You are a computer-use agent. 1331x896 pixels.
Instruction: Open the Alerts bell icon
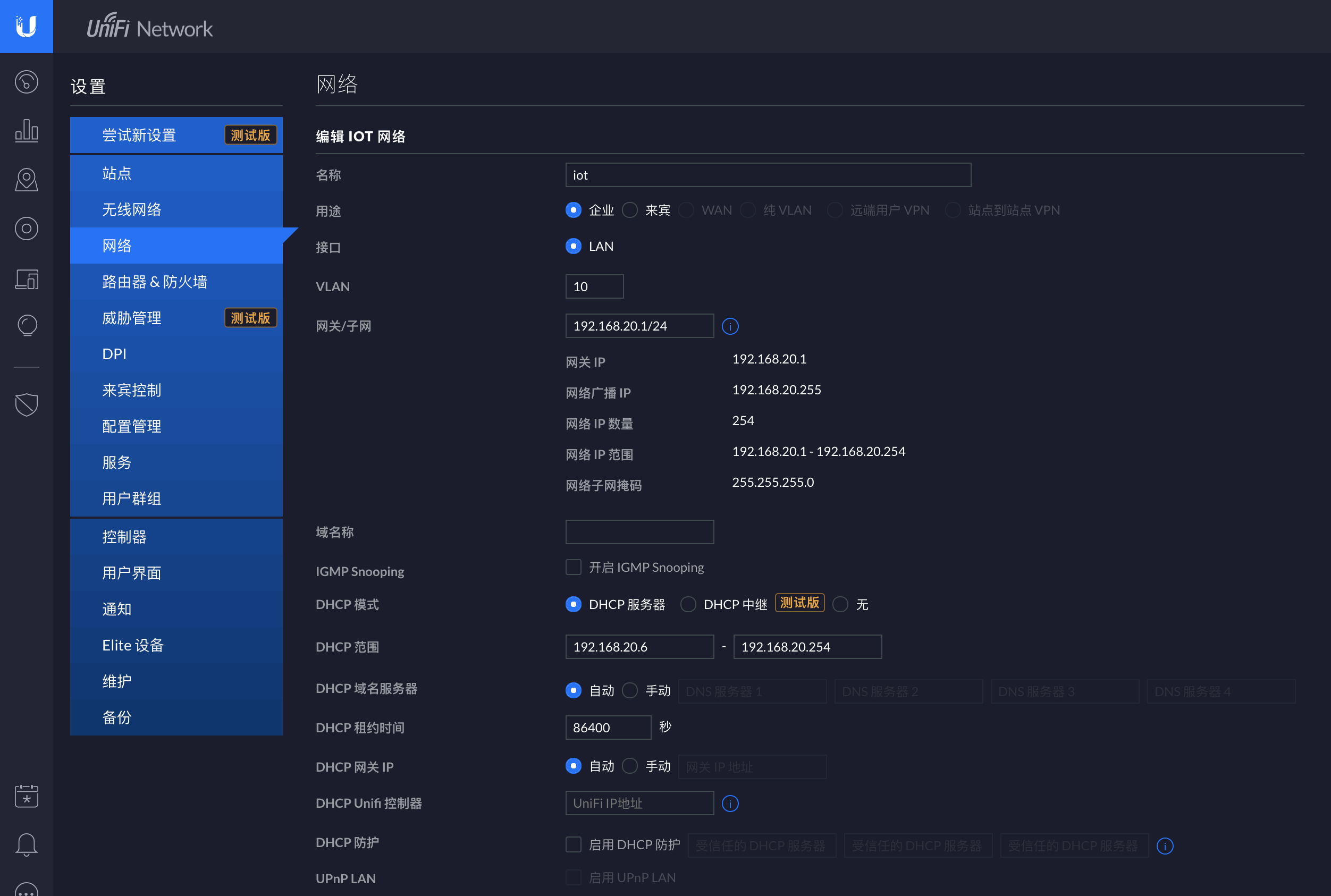point(26,844)
